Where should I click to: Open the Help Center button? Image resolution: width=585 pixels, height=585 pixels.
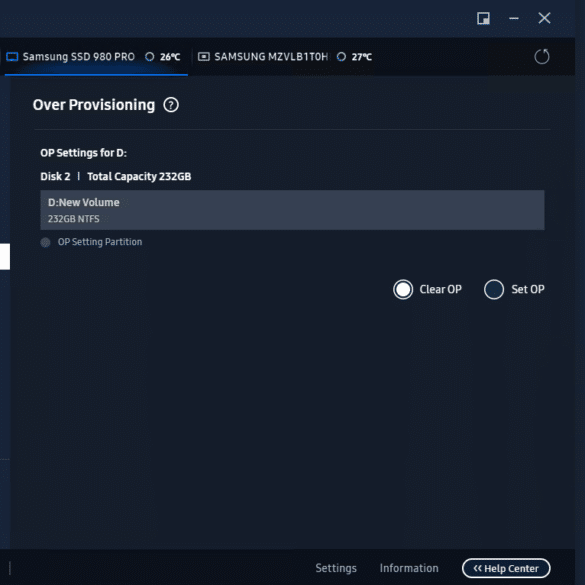506,568
